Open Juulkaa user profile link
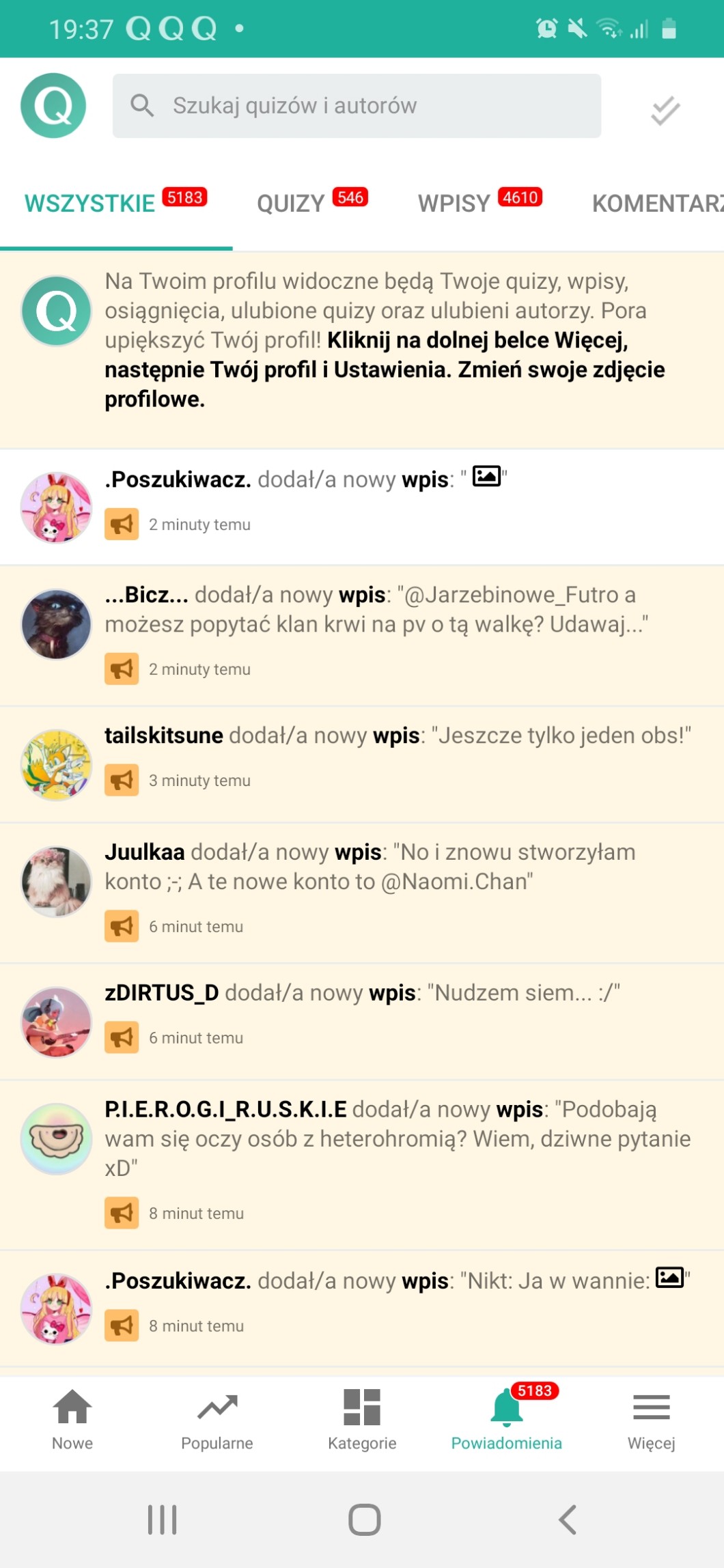The image size is (724, 1568). (145, 852)
